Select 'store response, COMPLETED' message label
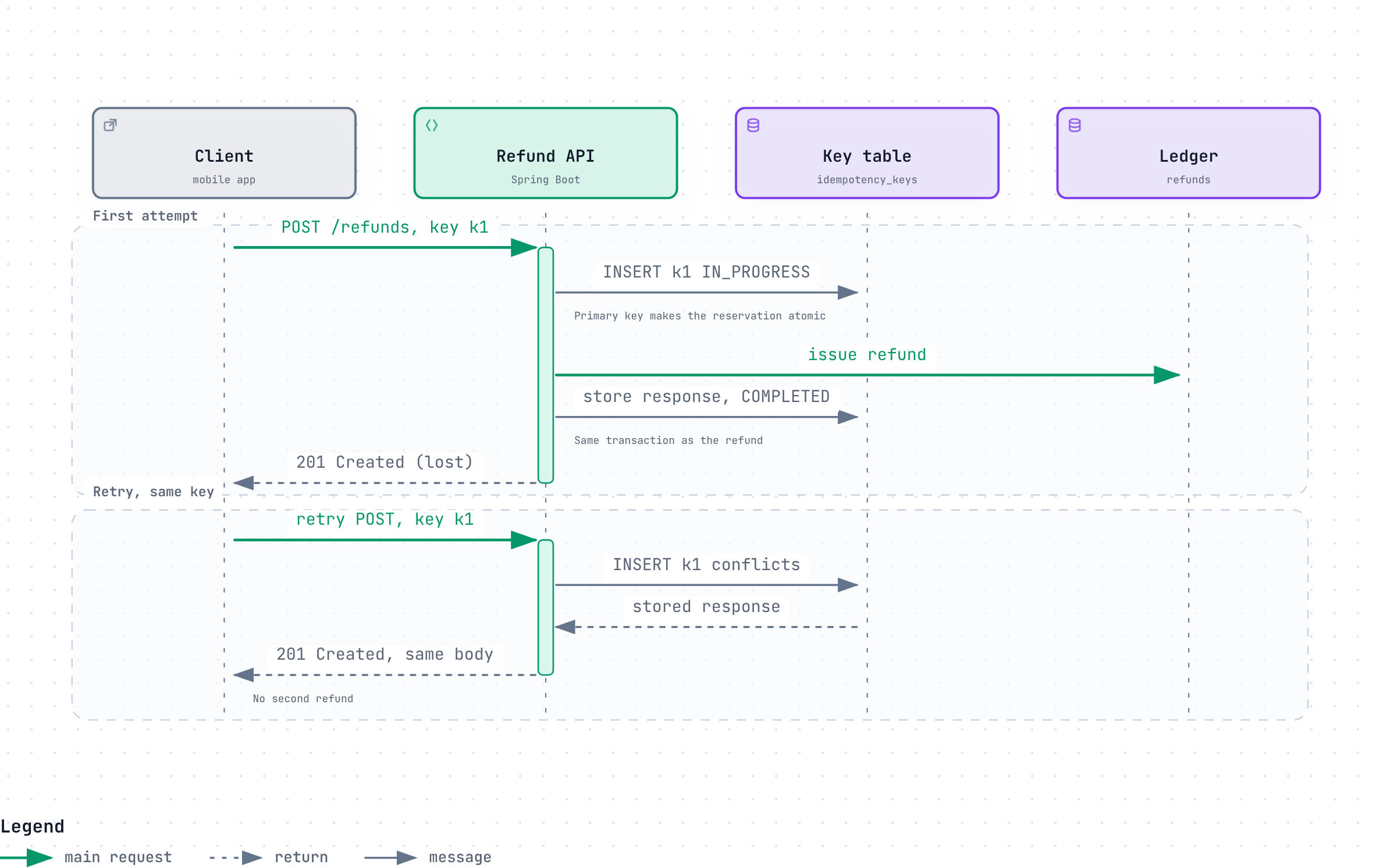 (x=706, y=396)
